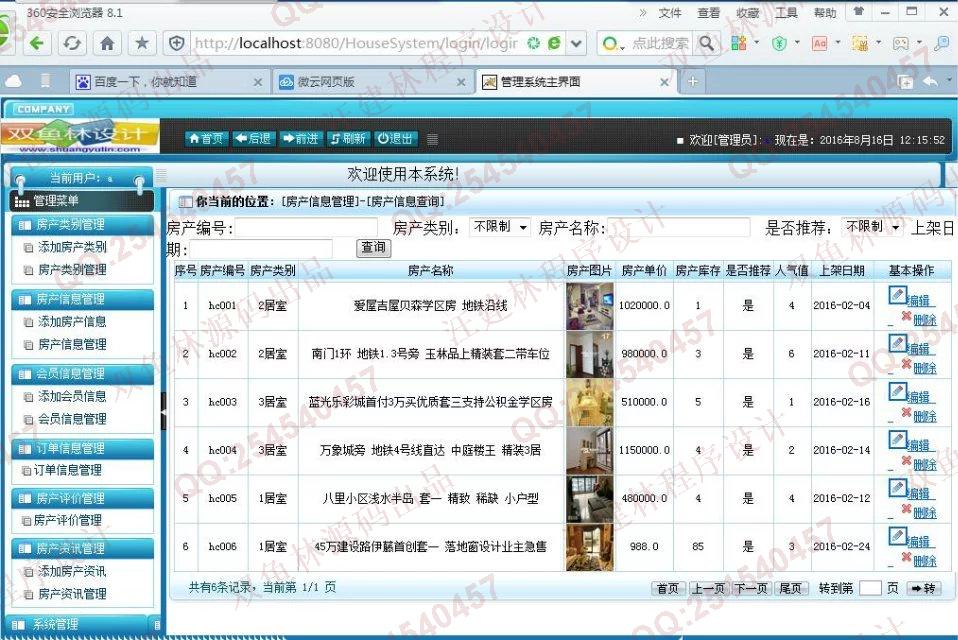This screenshot has width=958, height=640.
Task: Open 会员信息管理 sub-item link
Action: point(72,419)
